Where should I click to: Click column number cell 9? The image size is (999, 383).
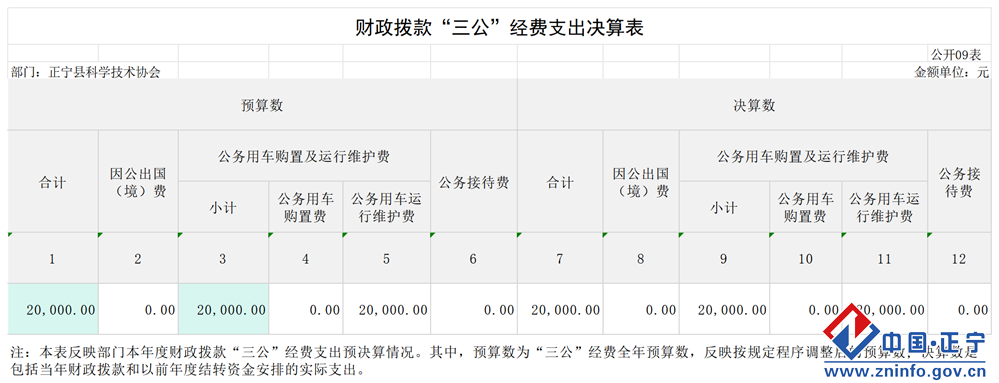click(724, 259)
